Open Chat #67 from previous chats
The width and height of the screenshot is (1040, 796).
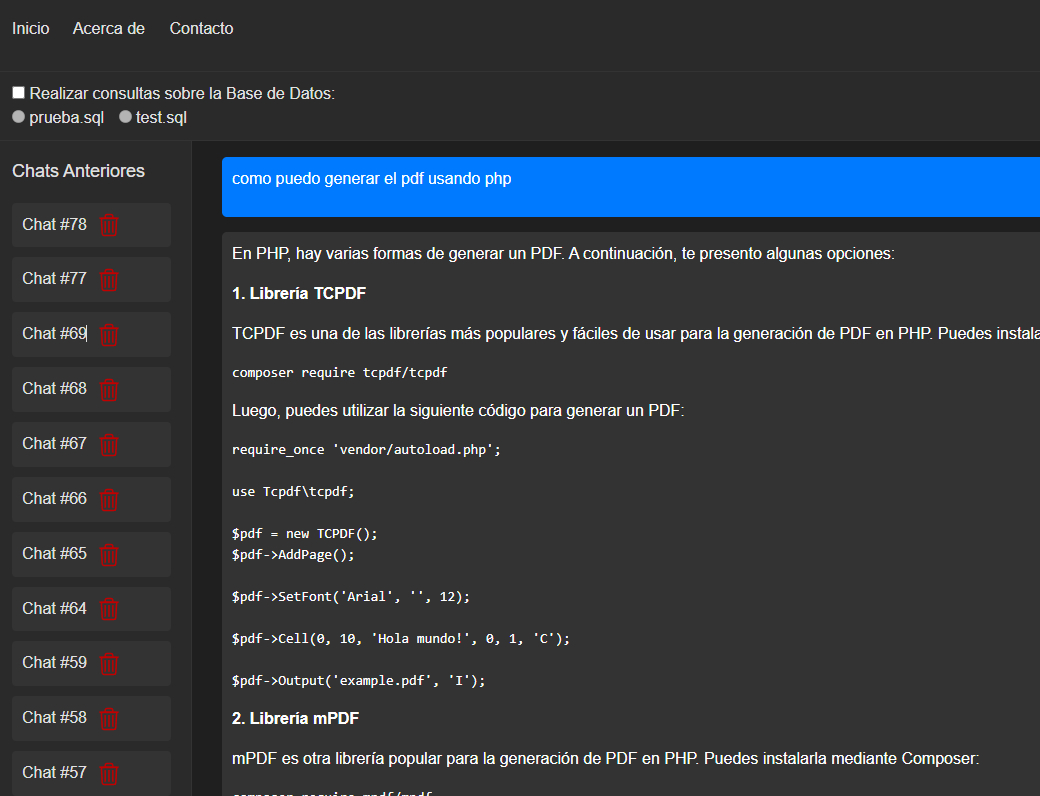pyautogui.click(x=54, y=444)
